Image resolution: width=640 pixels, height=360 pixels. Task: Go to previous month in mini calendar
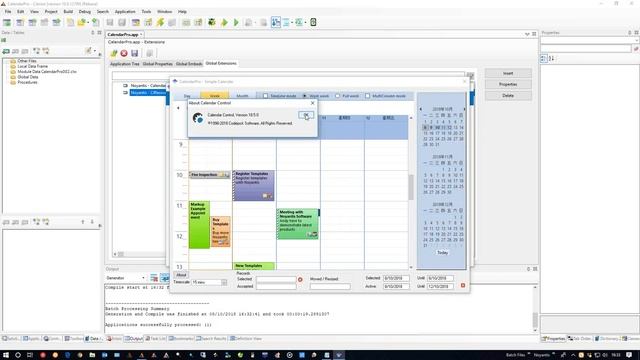click(x=421, y=109)
